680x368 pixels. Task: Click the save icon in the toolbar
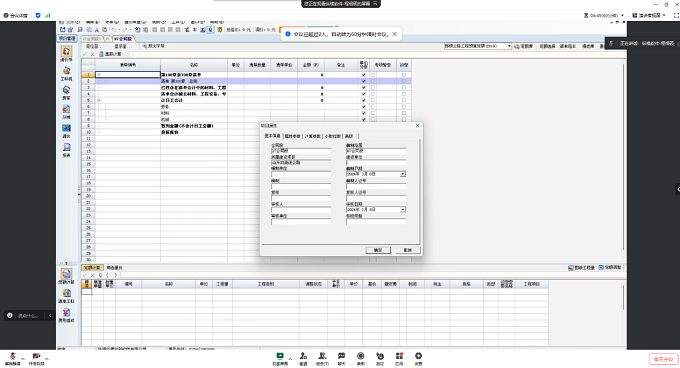[80, 29]
